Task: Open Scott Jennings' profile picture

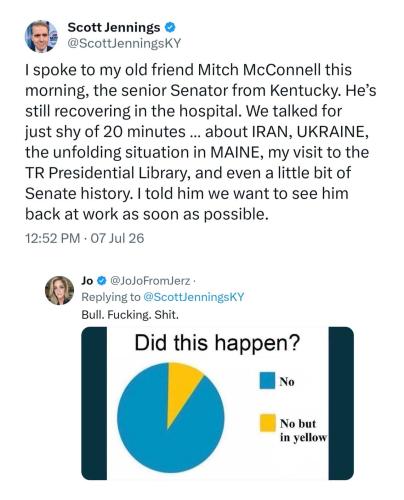Action: point(41,36)
